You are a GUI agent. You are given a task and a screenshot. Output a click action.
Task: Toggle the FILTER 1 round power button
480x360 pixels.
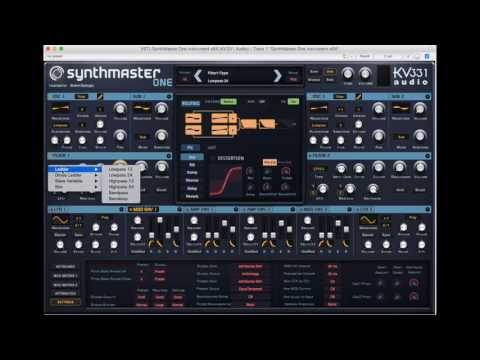pos(169,156)
